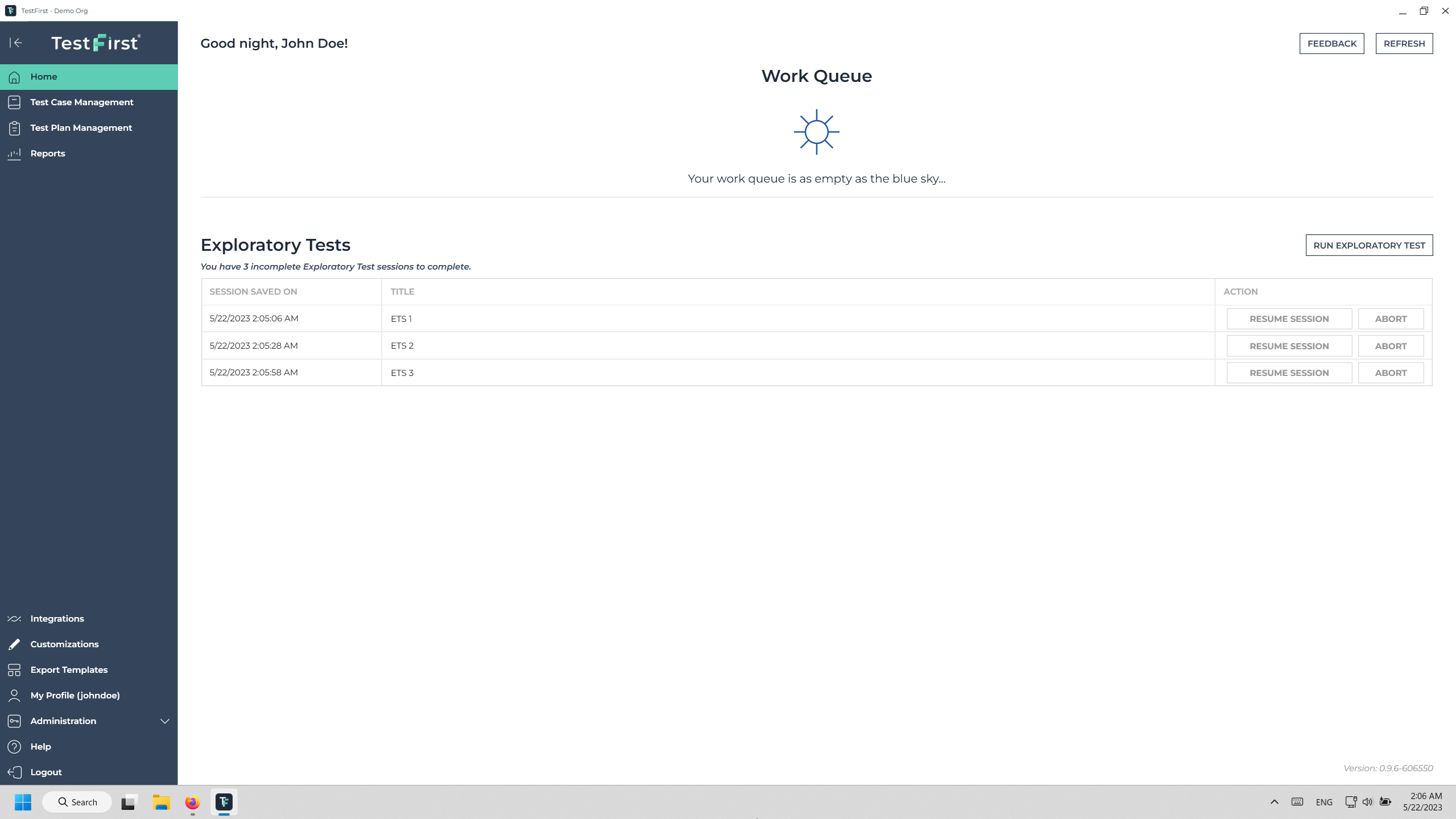Screen dimensions: 1456x819
Task: Open the TestFirst app from the taskbar
Action: click(x=224, y=802)
